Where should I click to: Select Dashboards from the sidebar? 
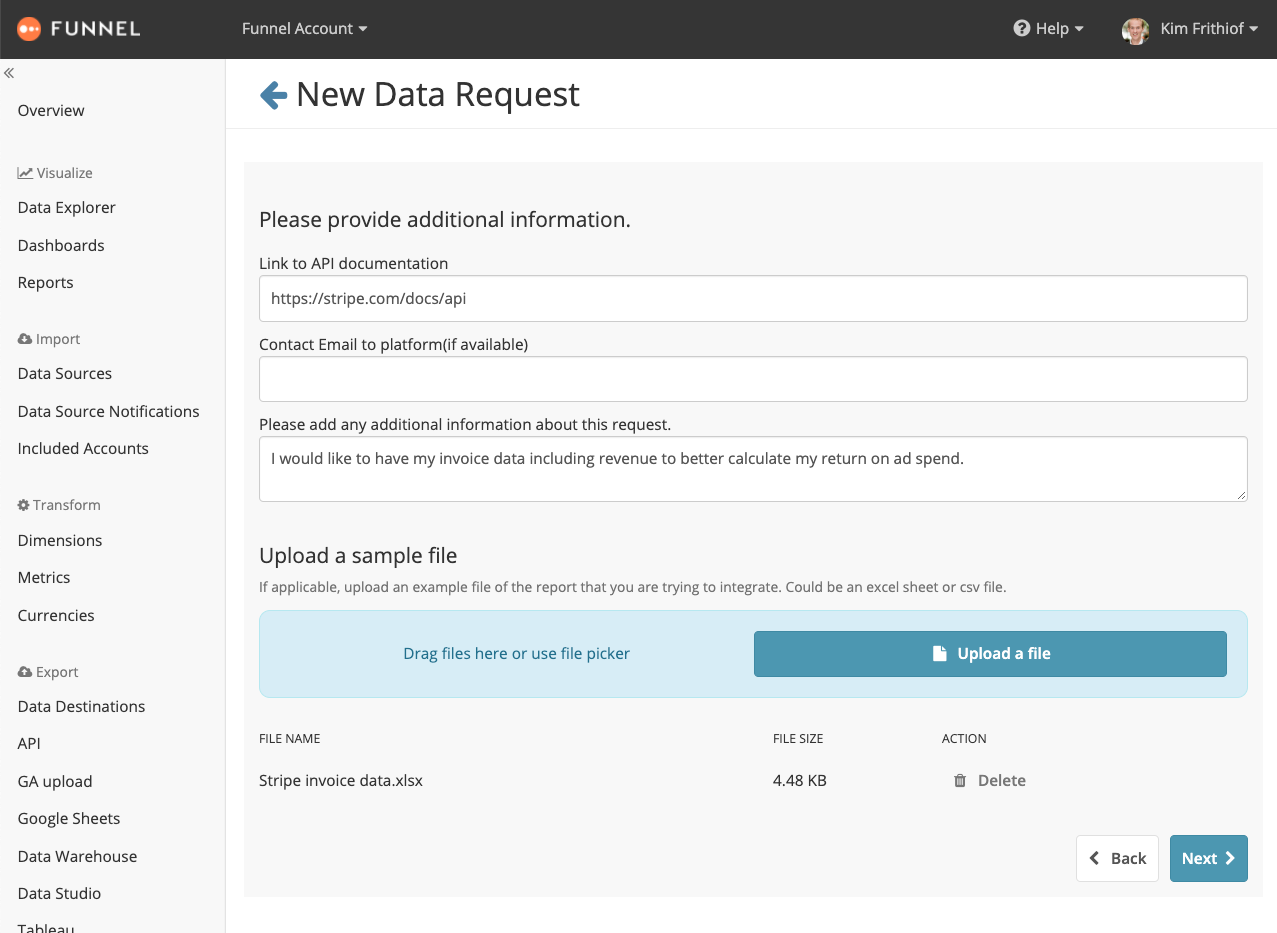[x=61, y=245]
